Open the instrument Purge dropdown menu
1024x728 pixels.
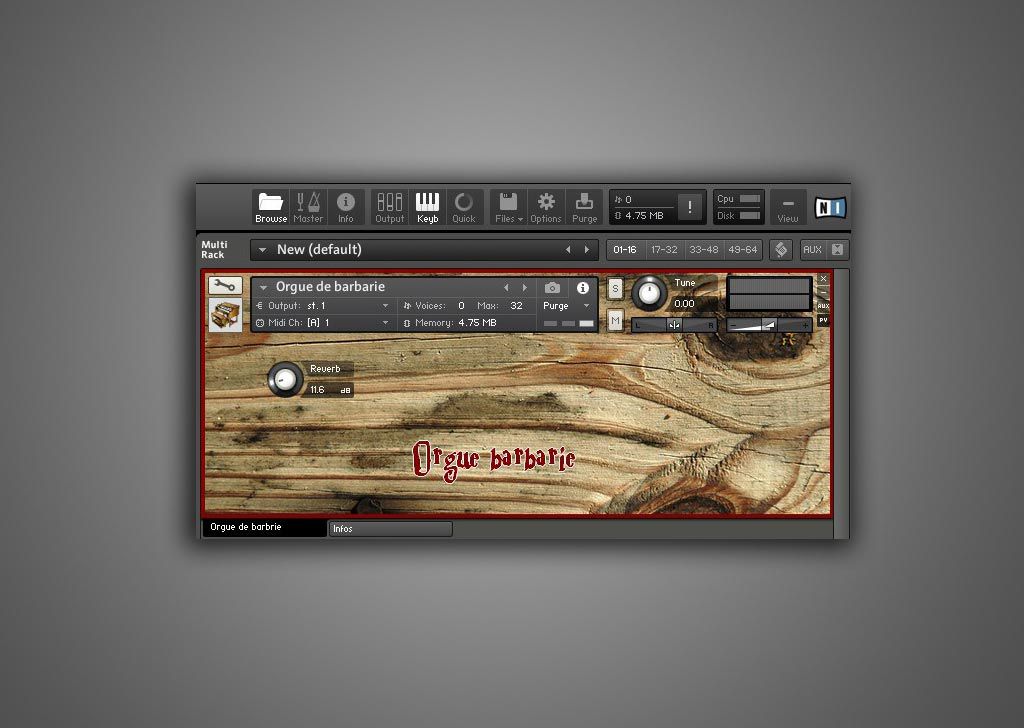[566, 306]
